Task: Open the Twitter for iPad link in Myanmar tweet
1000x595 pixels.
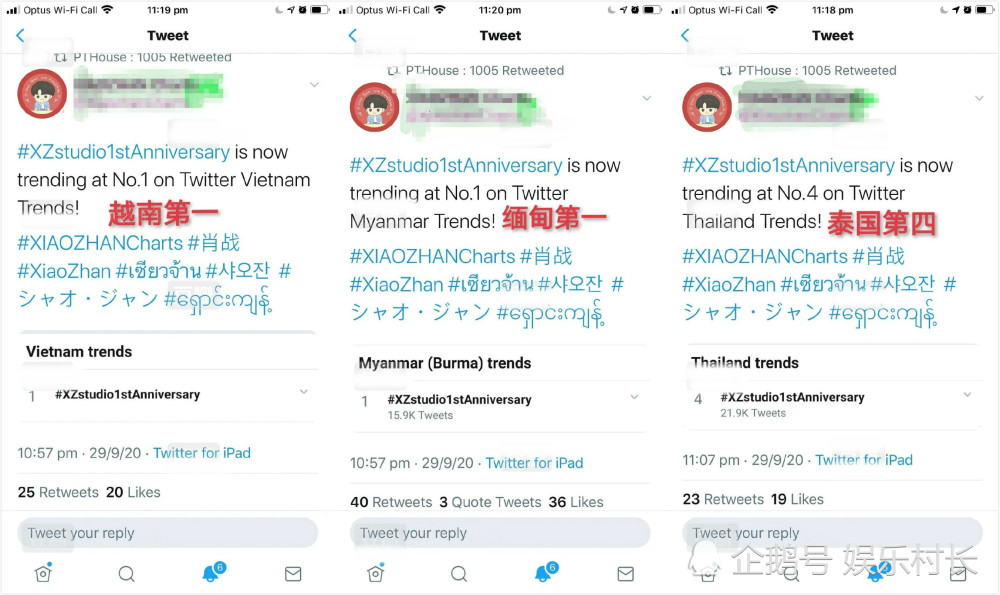Action: [534, 463]
